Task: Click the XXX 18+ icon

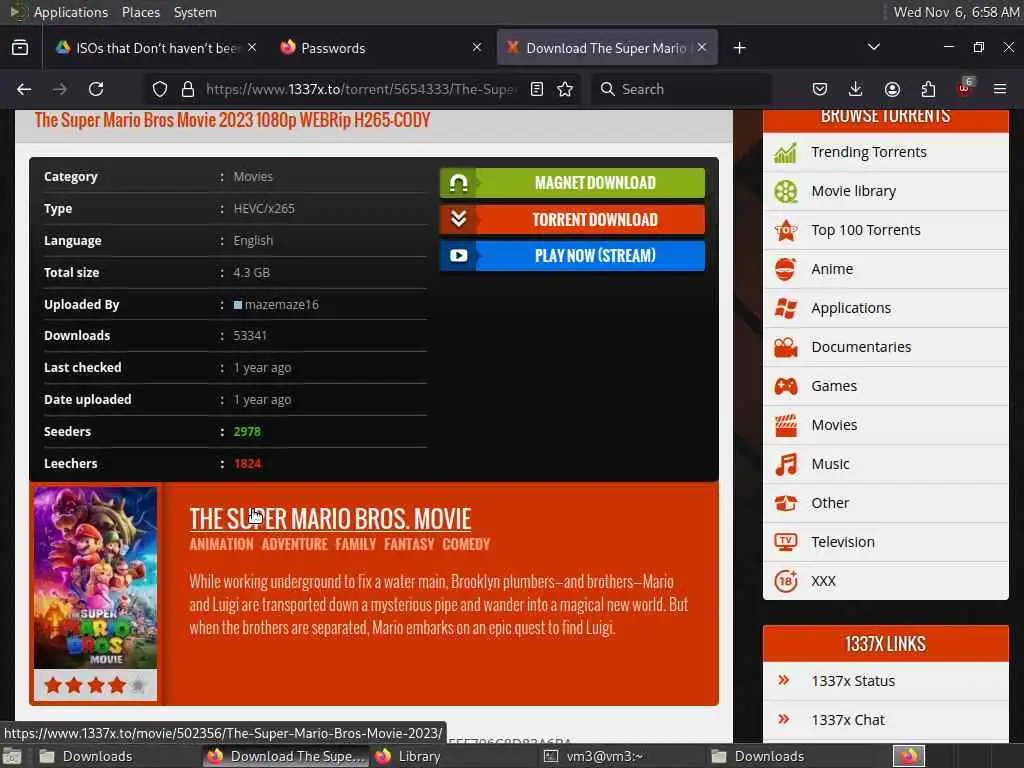Action: click(786, 581)
